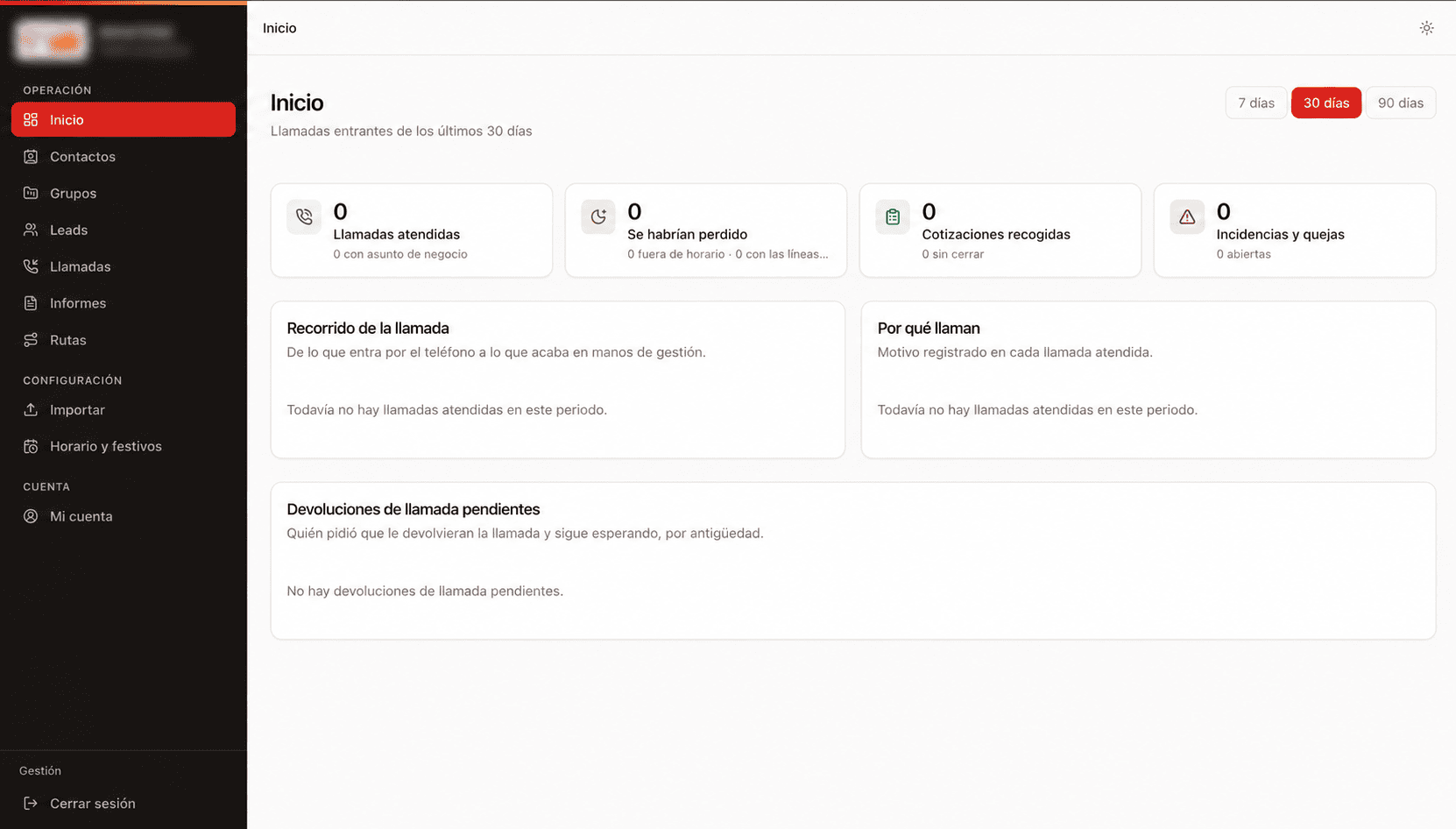The image size is (1456, 829).
Task: Click the Cerrar sesión logout icon
Action: click(31, 804)
